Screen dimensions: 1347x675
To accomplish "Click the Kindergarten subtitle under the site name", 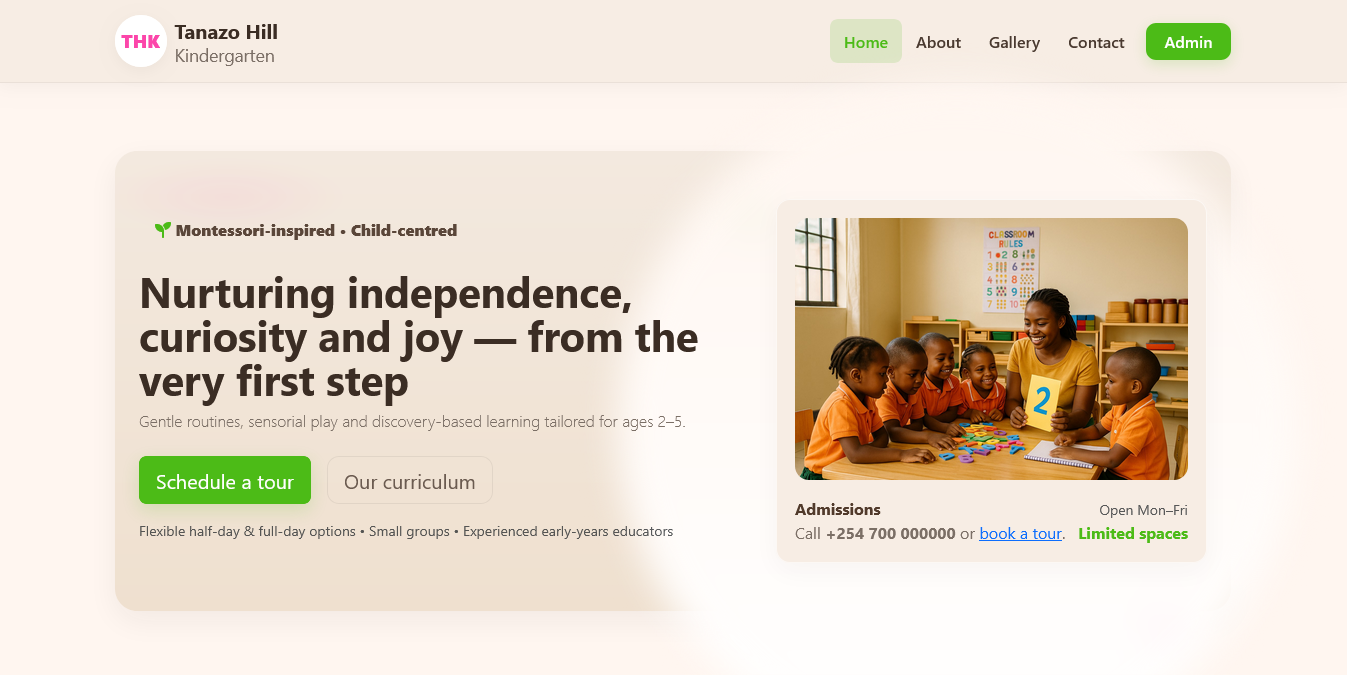I will (x=224, y=56).
